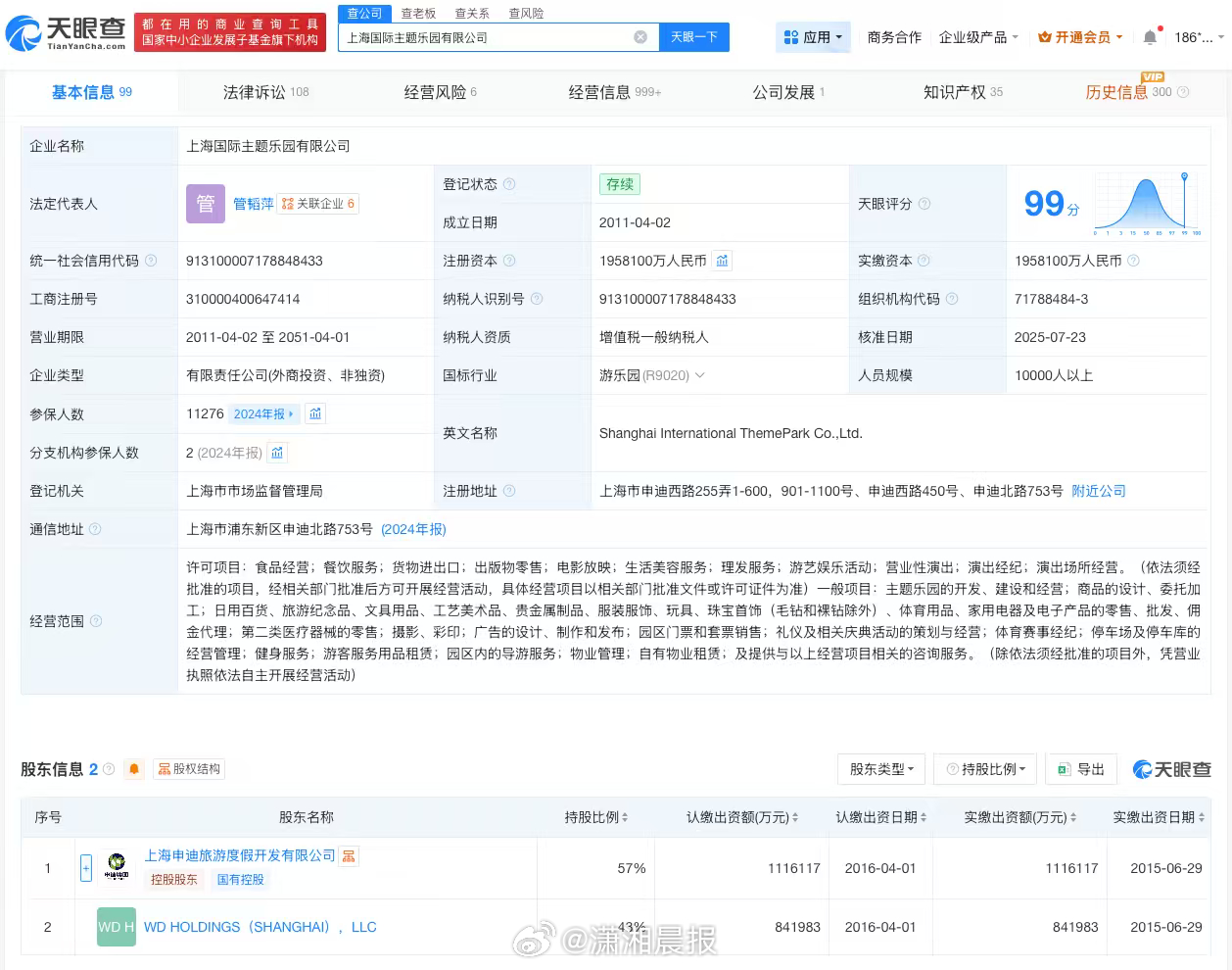Select the 查公司 search tab
Viewport: 1232px width, 970px height.
tap(364, 13)
